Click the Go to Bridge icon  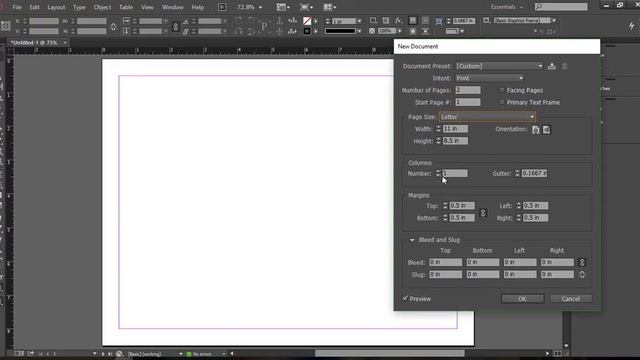tap(222, 7)
